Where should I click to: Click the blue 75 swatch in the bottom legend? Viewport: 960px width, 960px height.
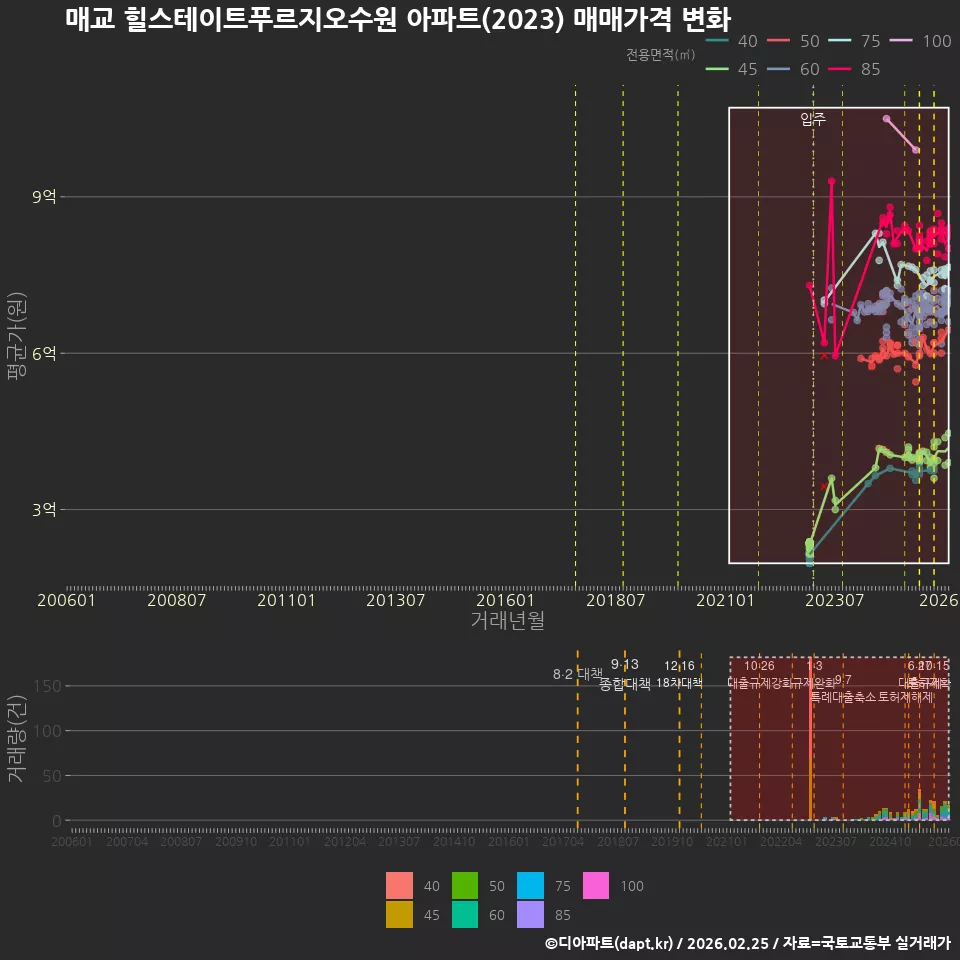pos(530,885)
